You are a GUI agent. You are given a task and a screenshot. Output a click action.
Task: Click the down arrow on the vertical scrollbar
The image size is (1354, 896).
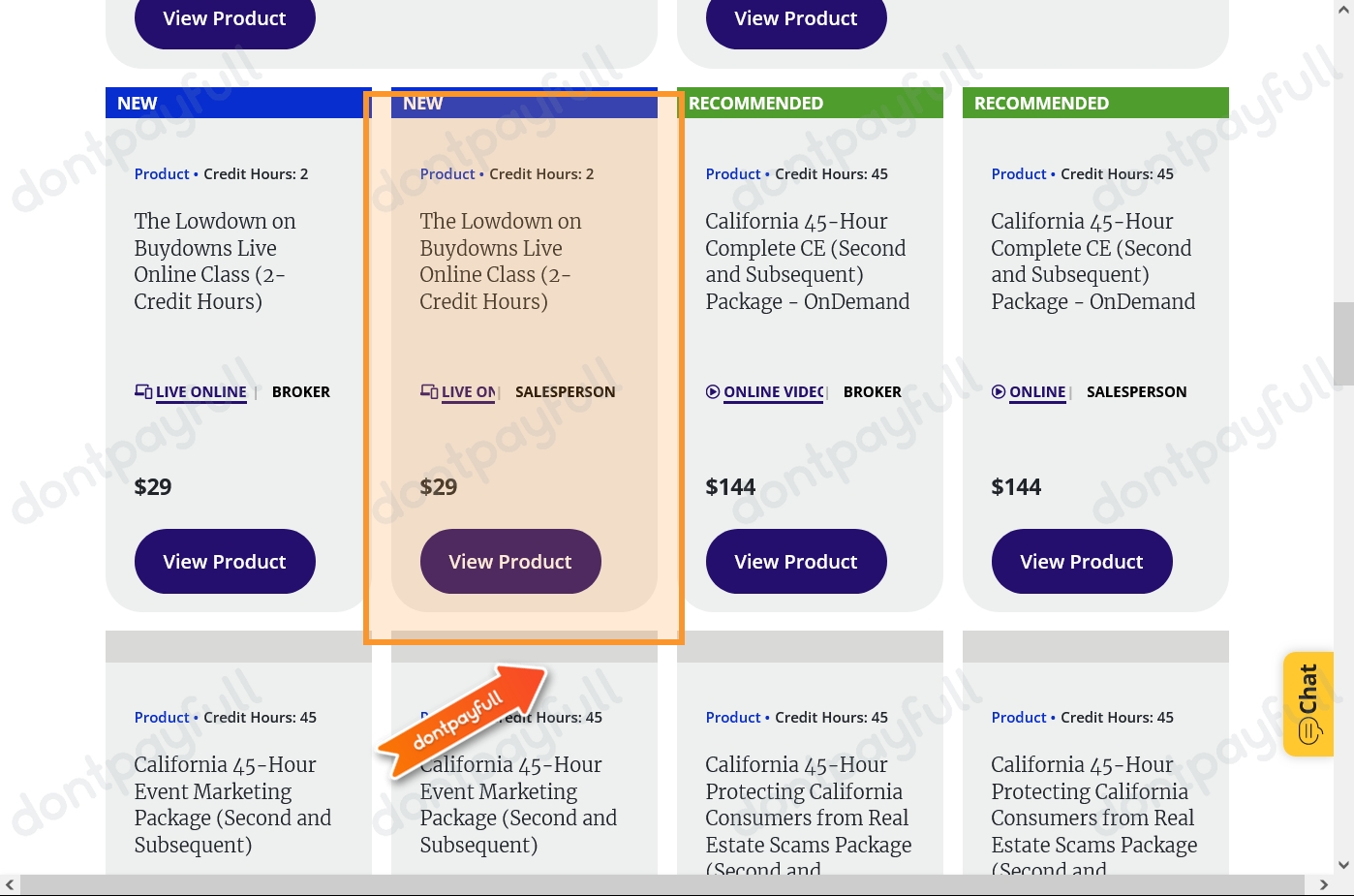pyautogui.click(x=1344, y=865)
